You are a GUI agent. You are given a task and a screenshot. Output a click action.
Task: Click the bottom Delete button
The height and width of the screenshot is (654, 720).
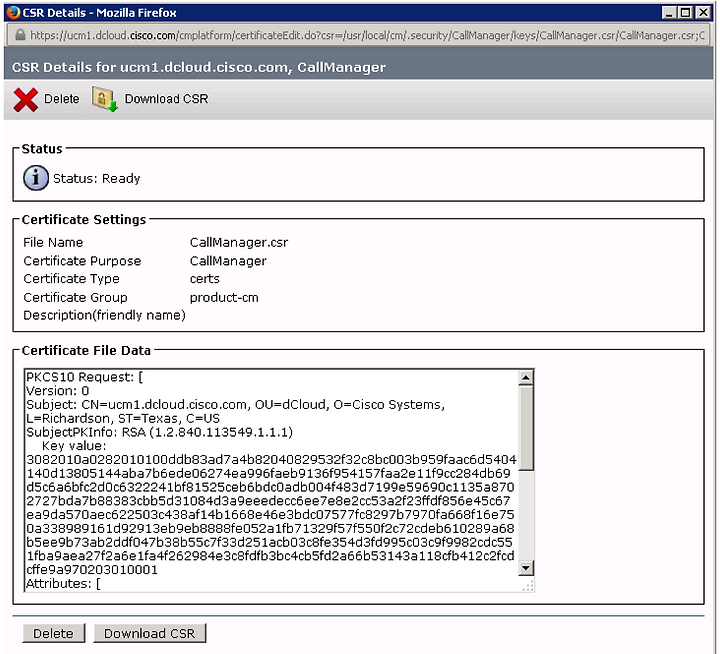pos(54,633)
